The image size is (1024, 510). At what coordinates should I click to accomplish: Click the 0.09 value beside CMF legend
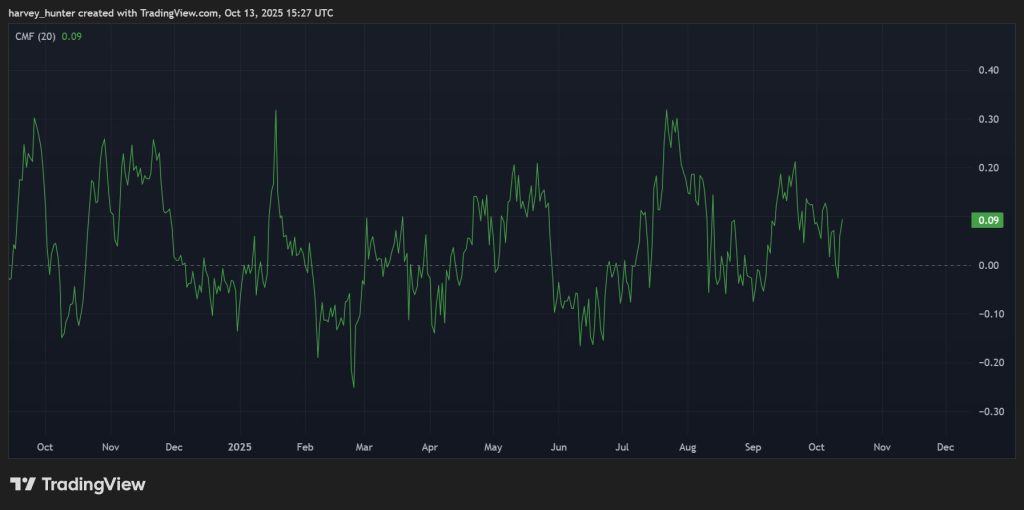71,36
